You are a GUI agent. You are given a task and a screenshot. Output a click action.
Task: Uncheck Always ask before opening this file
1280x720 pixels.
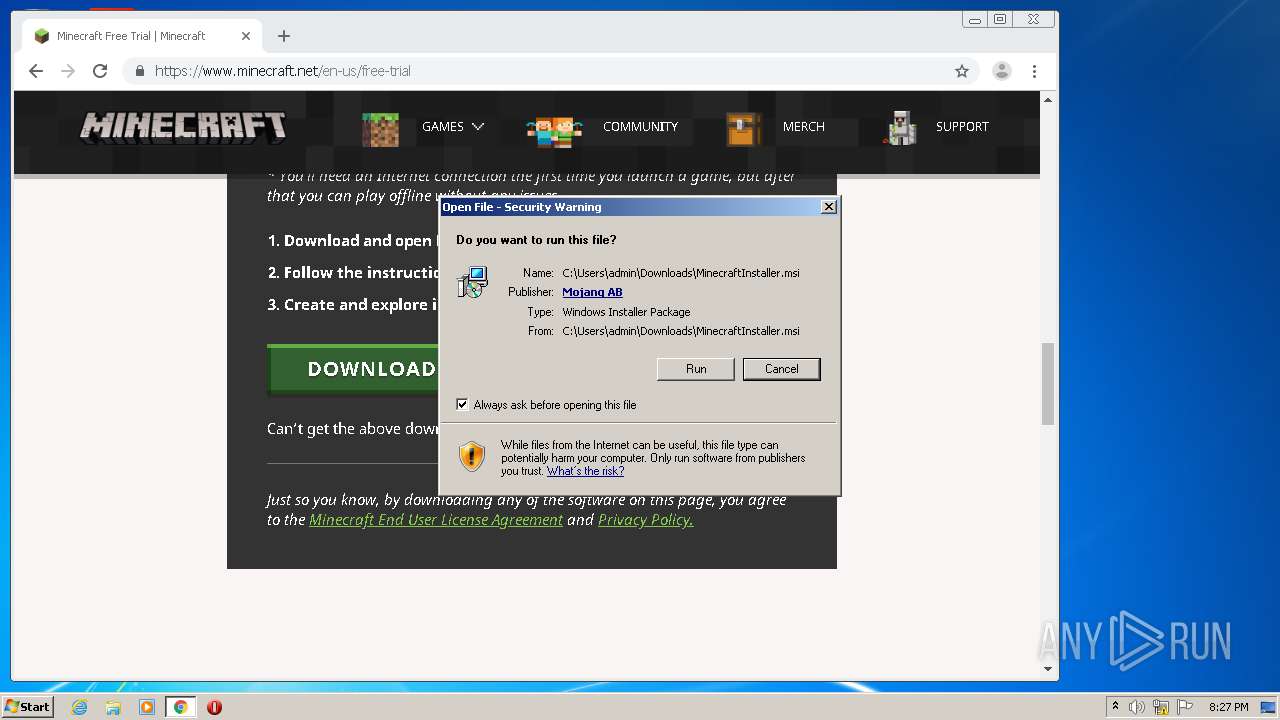[462, 405]
